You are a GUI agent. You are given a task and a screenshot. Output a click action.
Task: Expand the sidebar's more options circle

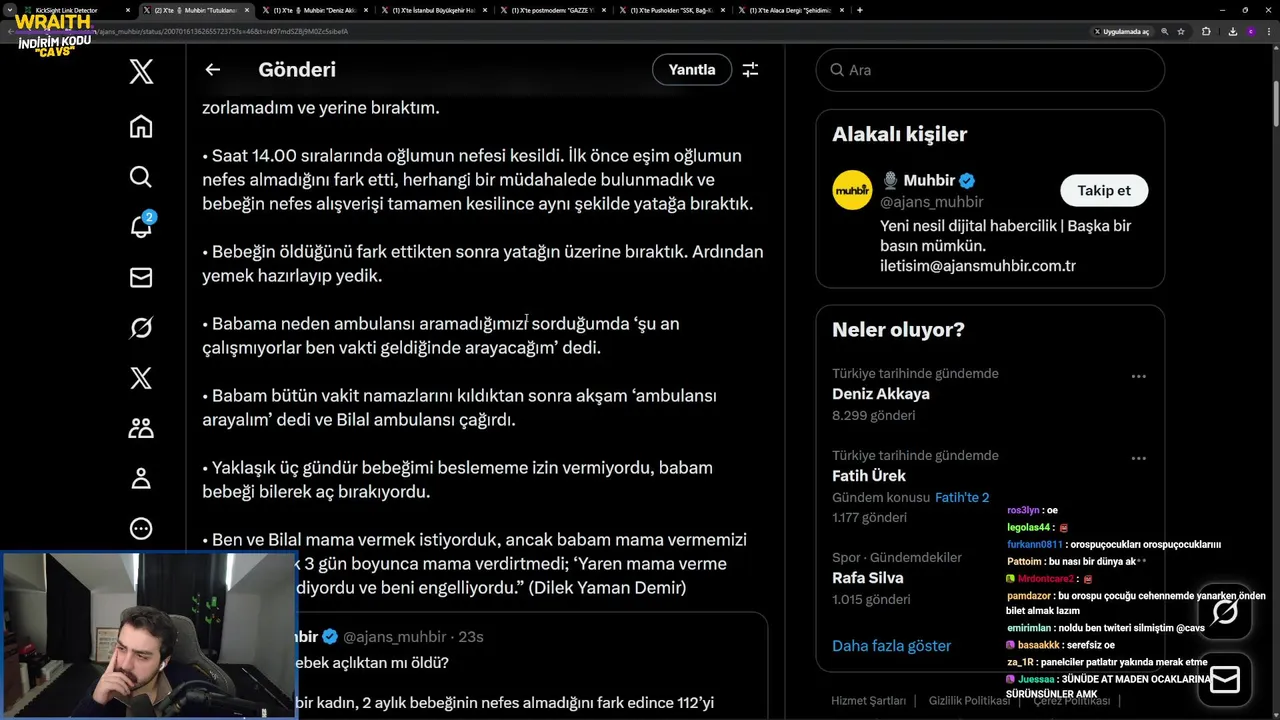click(141, 528)
